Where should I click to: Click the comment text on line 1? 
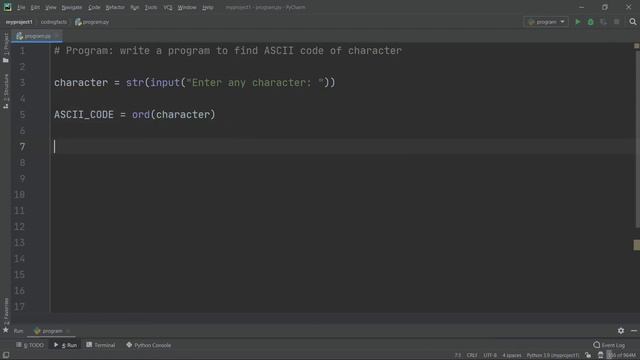click(x=228, y=51)
